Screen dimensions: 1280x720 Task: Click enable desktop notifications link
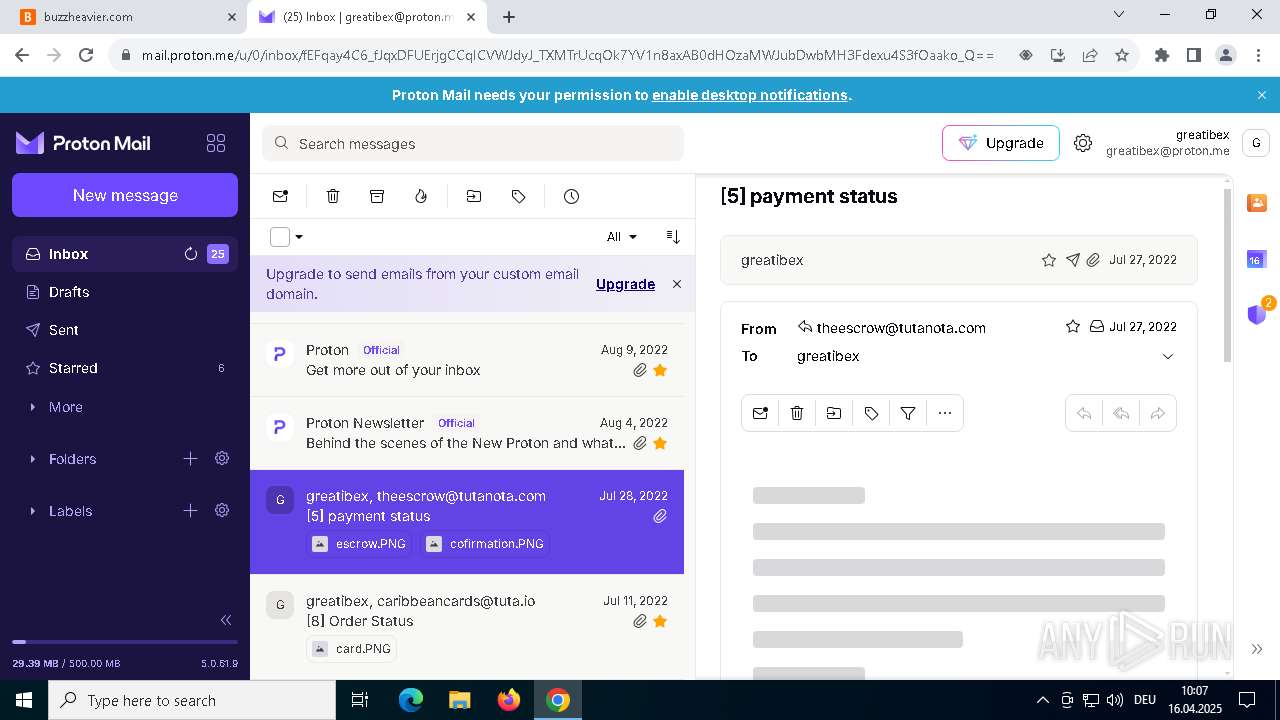click(750, 95)
